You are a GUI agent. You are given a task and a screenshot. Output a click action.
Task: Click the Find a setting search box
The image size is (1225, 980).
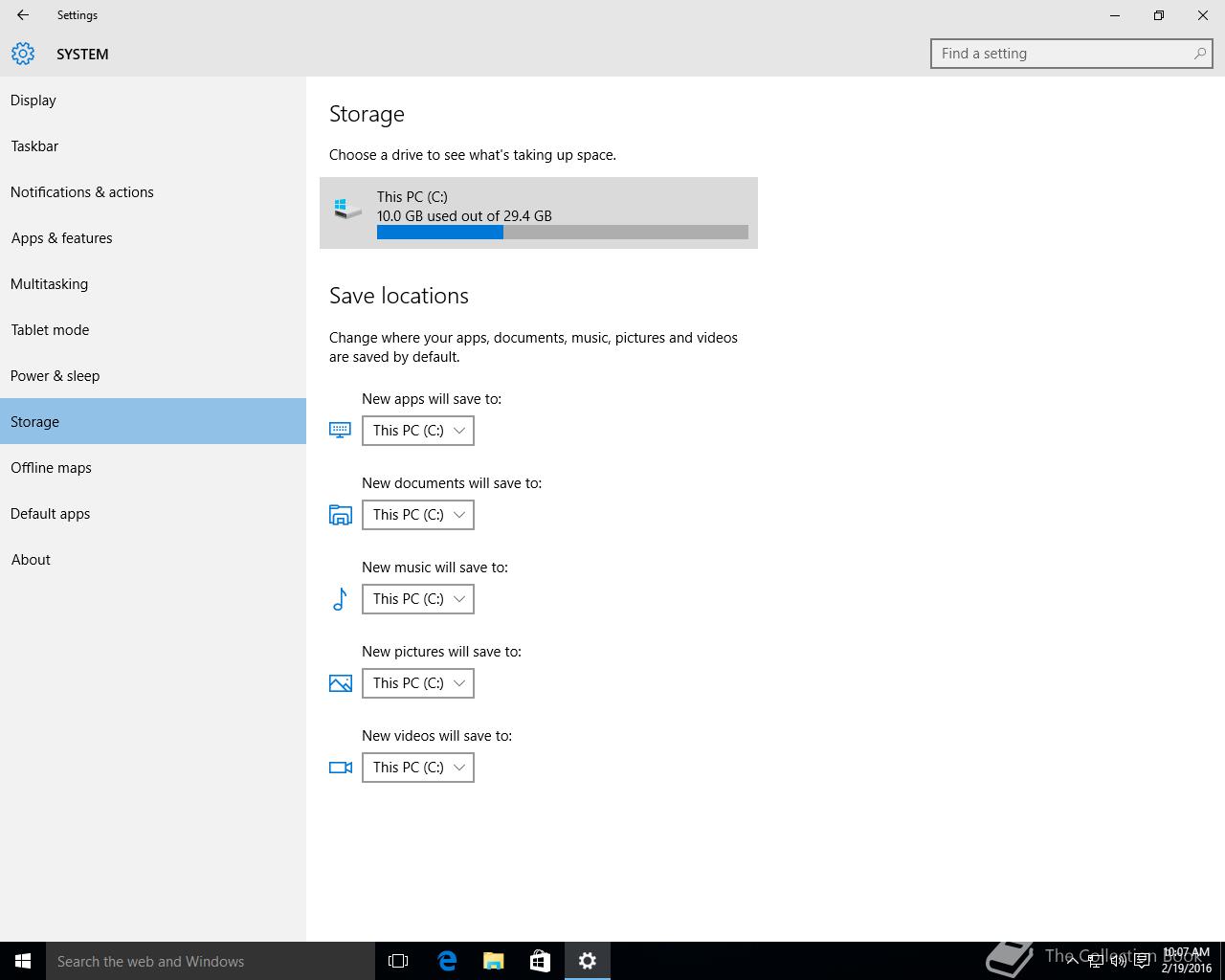point(1072,54)
